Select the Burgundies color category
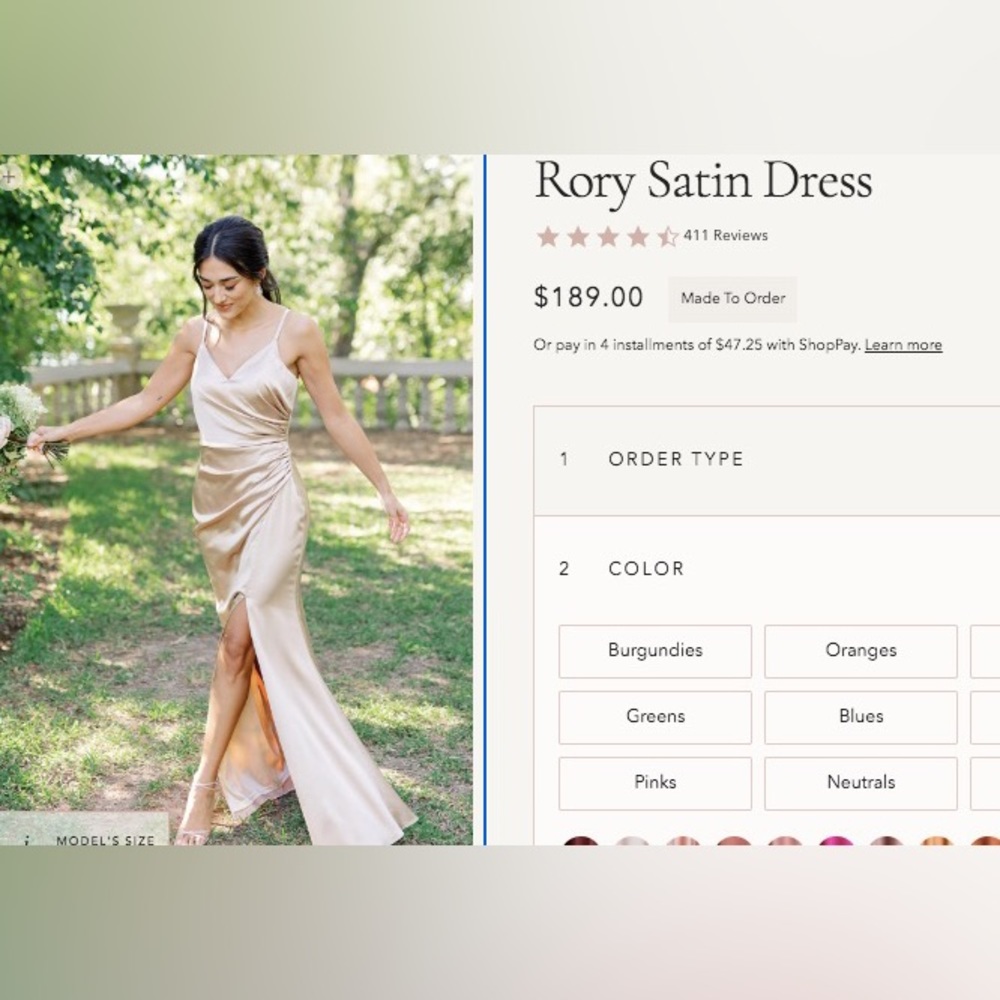 [x=655, y=651]
